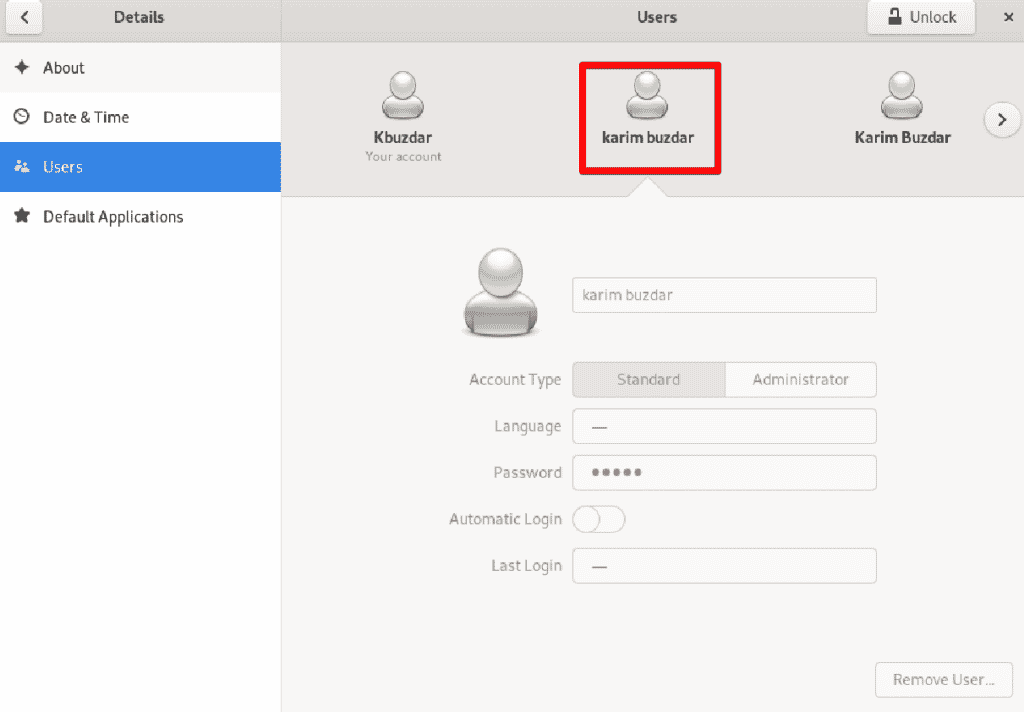Toggle Automatic Login on
This screenshot has width=1024, height=712.
click(598, 519)
